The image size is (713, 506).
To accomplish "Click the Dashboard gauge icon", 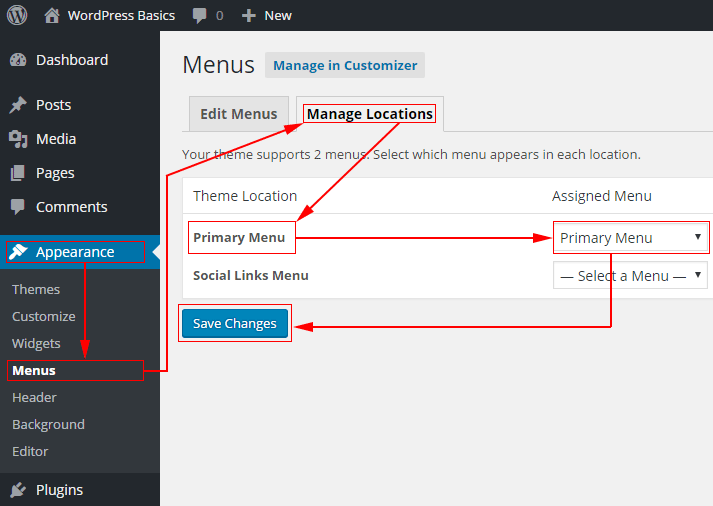I will click(18, 60).
